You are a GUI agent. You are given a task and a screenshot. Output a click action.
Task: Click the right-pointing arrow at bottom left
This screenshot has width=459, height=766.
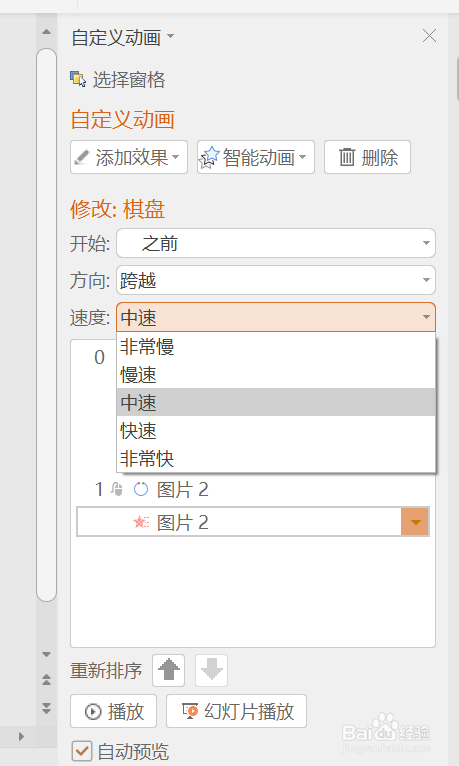click(x=21, y=736)
